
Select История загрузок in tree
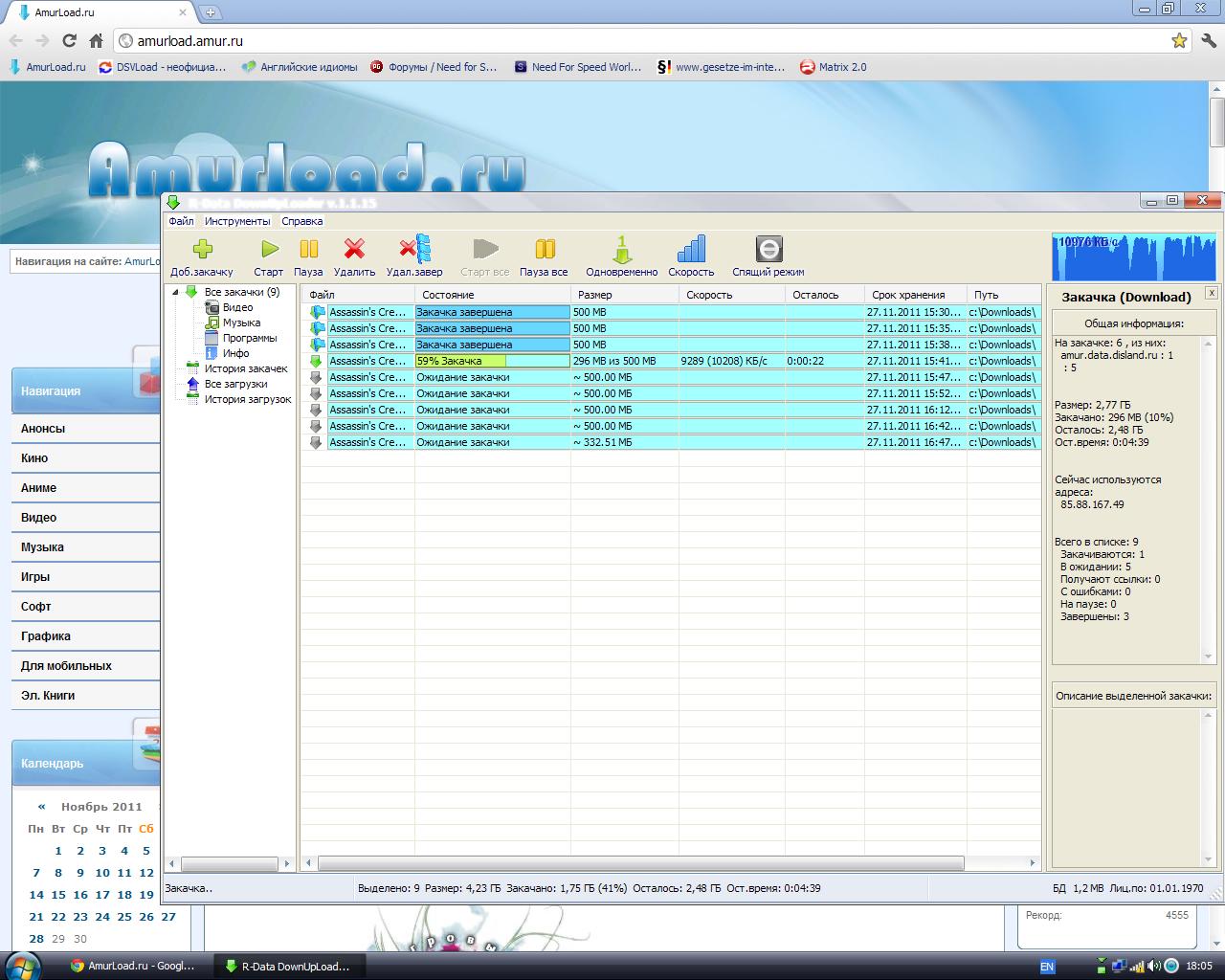point(248,399)
